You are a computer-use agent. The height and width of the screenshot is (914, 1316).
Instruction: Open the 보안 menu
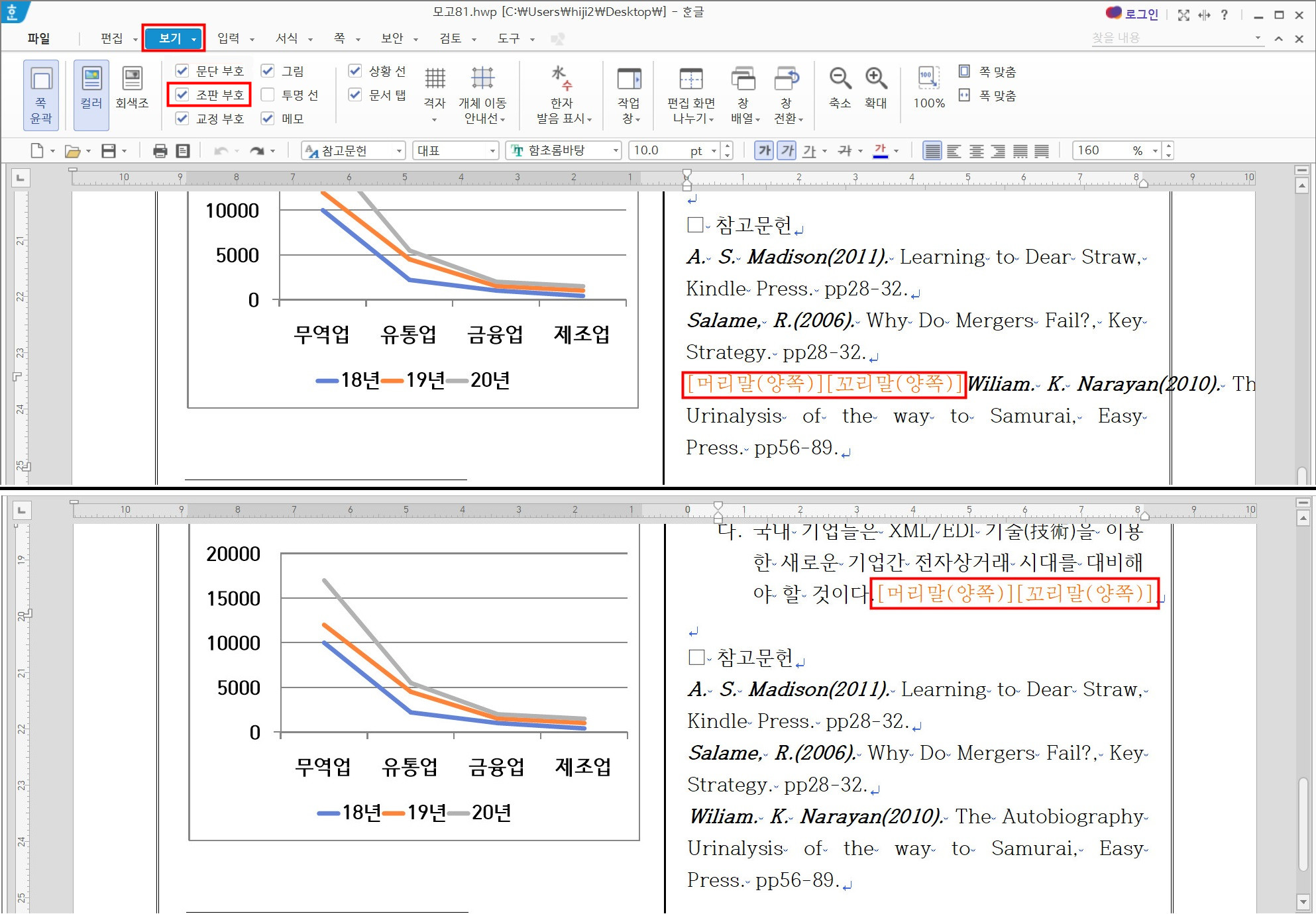(x=392, y=38)
